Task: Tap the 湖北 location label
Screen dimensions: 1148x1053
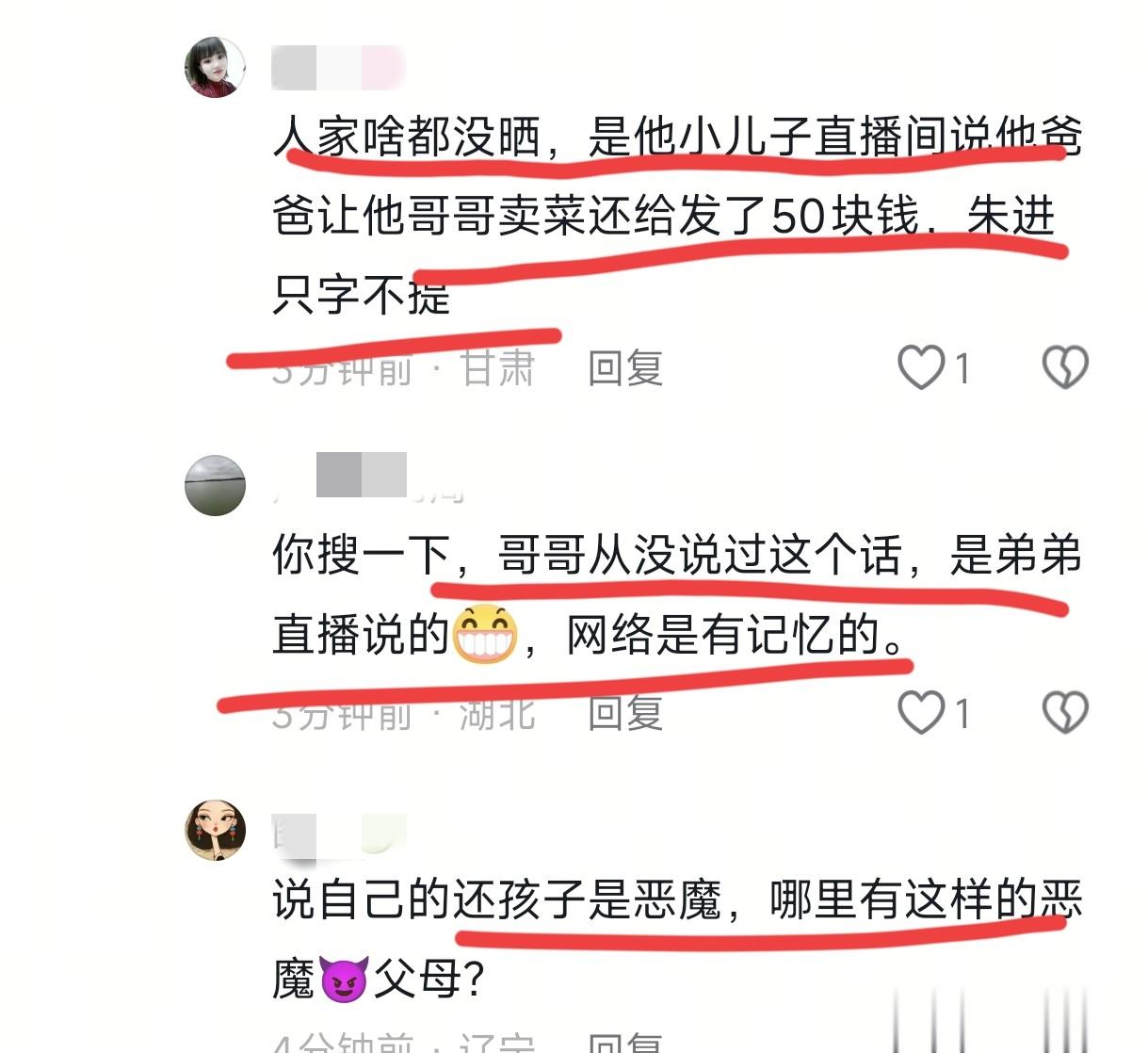Action: (x=497, y=713)
